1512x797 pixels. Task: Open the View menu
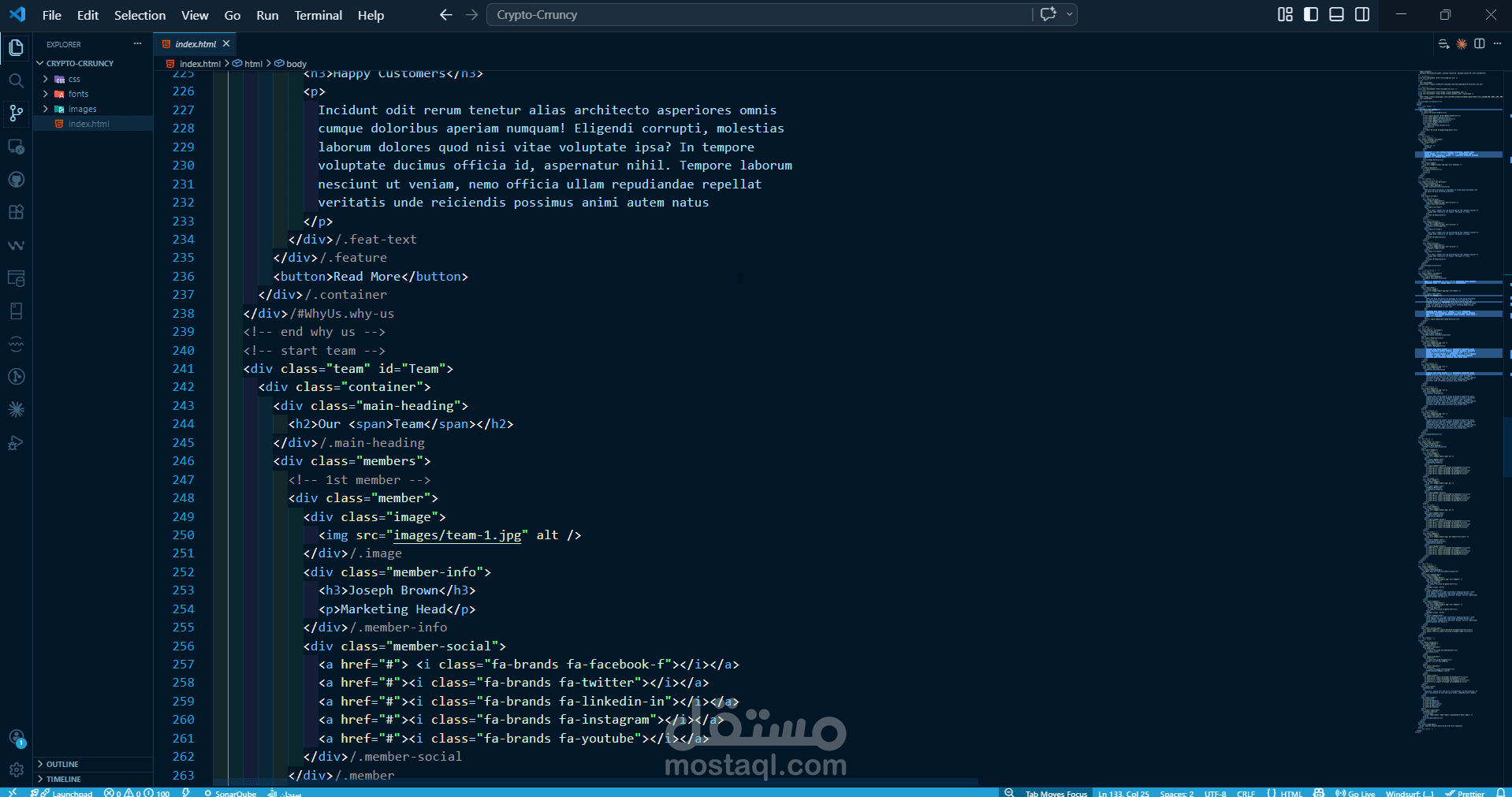(x=195, y=15)
